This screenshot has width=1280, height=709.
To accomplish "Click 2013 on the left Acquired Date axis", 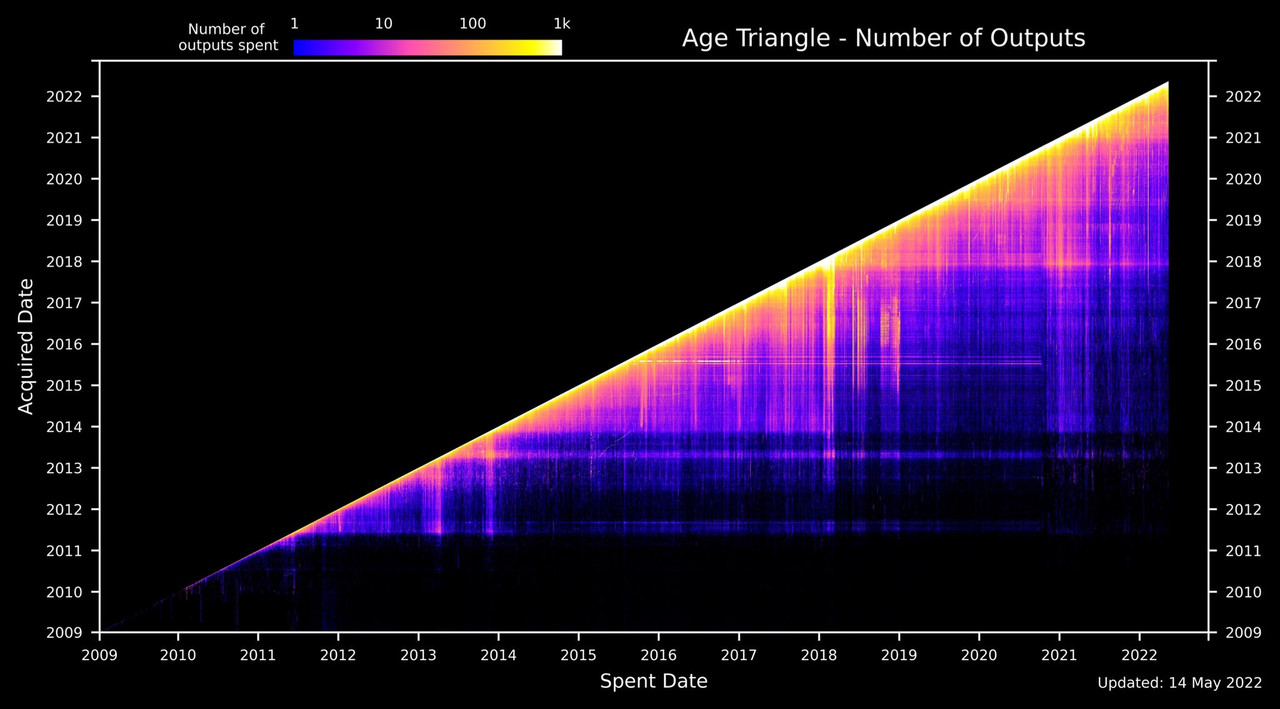I will 63,468.
